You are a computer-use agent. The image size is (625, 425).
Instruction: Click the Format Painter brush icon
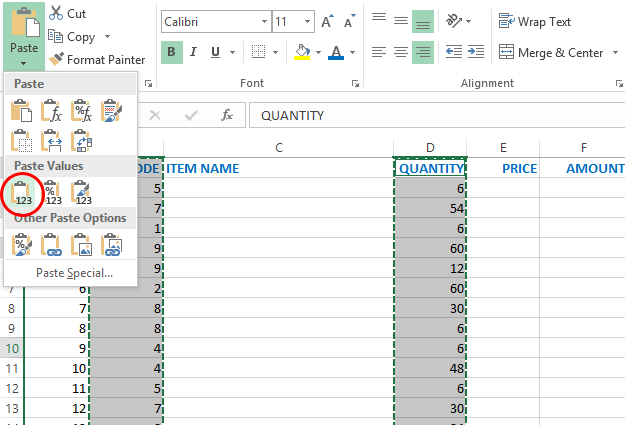pos(55,60)
